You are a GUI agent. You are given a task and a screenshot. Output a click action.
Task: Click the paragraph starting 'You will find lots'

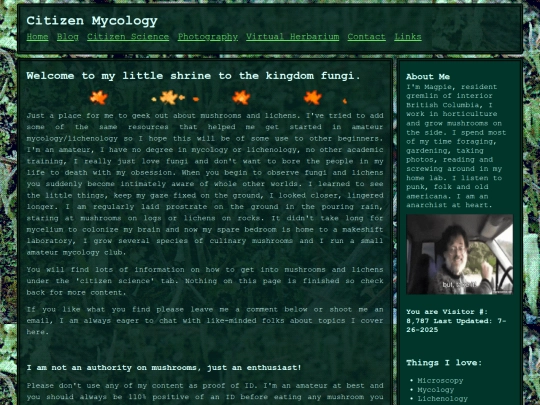click(x=205, y=281)
